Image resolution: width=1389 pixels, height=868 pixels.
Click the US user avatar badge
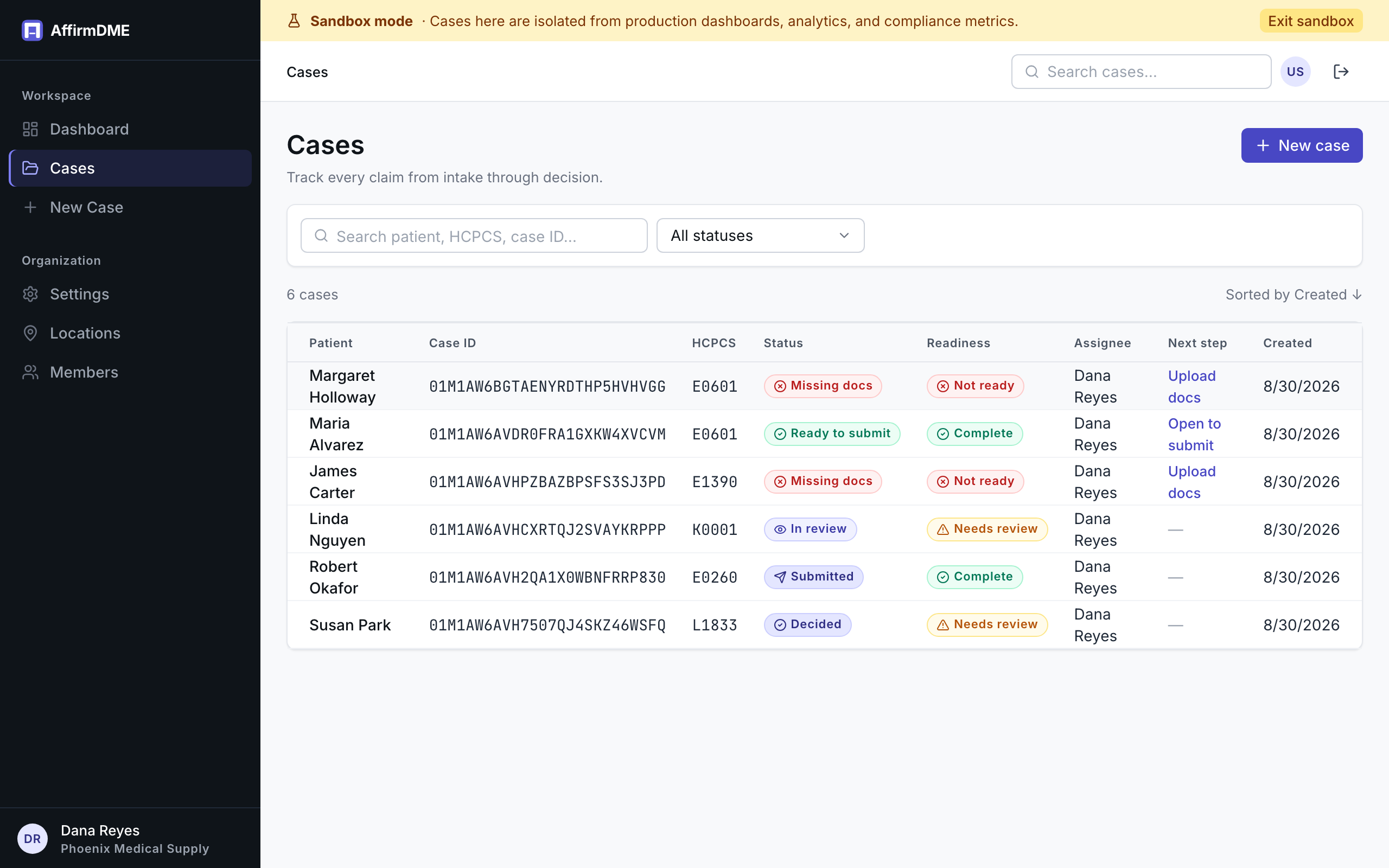(1296, 72)
